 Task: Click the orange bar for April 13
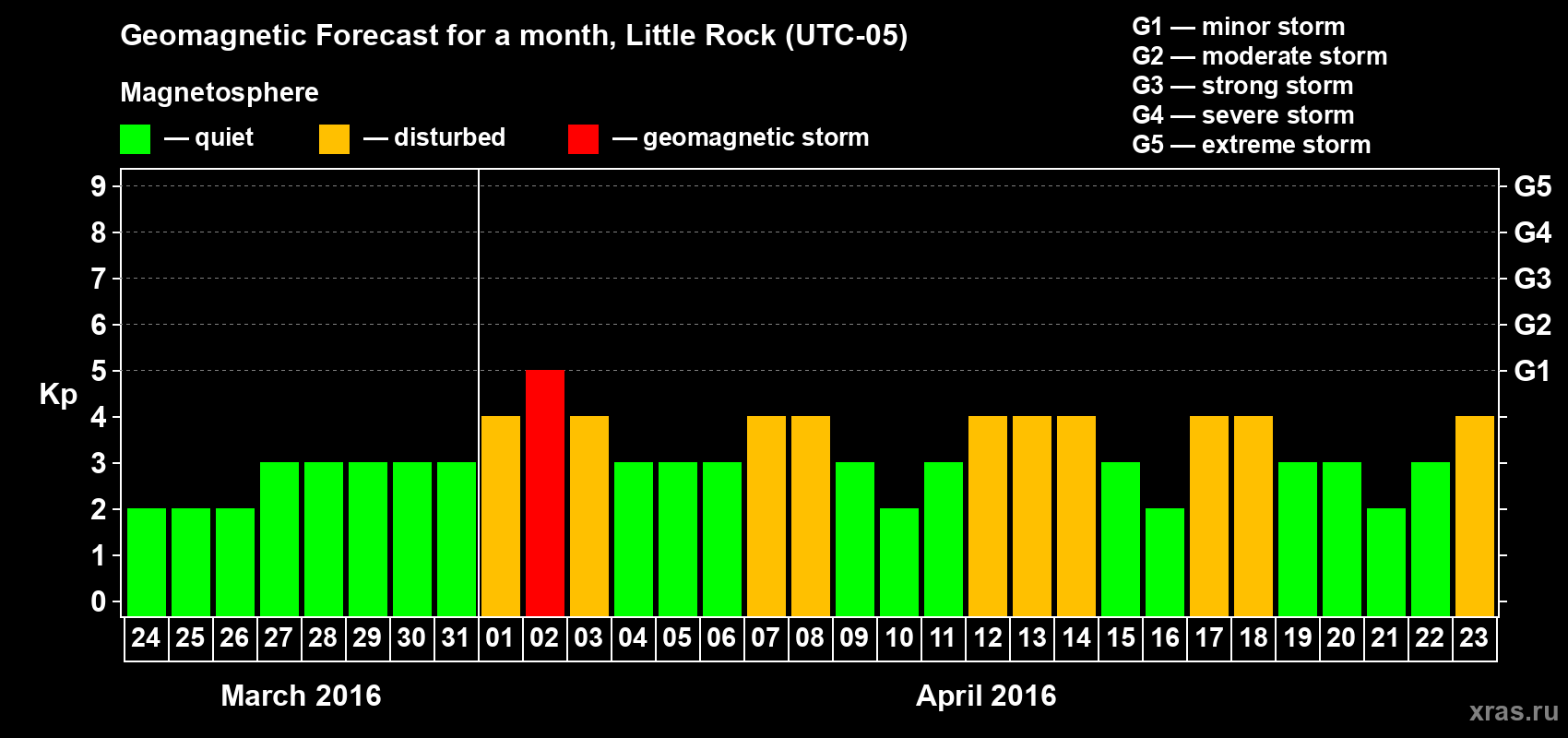pos(1032,517)
